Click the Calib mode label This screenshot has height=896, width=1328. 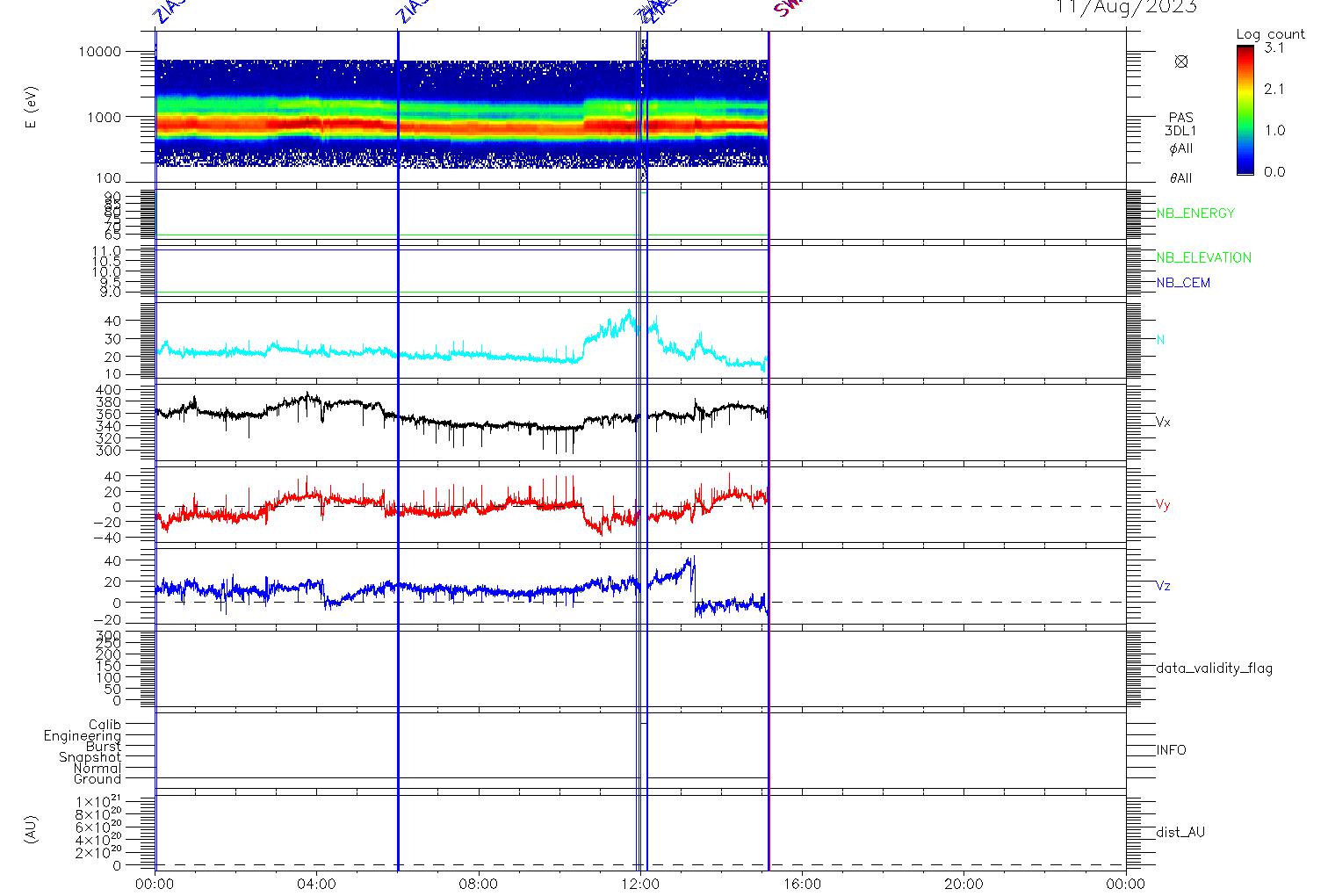pos(105,725)
